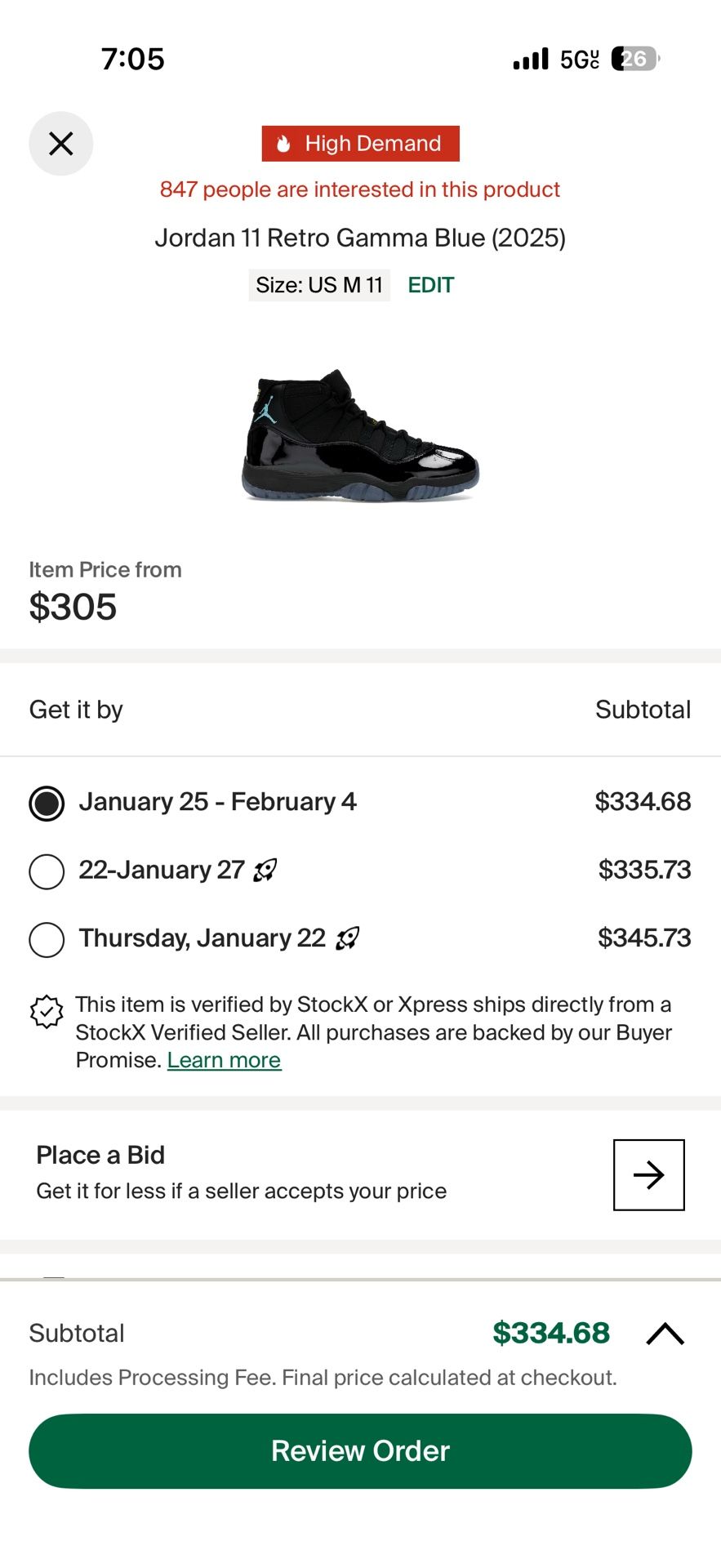The width and height of the screenshot is (721, 1568).
Task: Tap the $334.68 subtotal amount at bottom
Action: [x=551, y=1334]
